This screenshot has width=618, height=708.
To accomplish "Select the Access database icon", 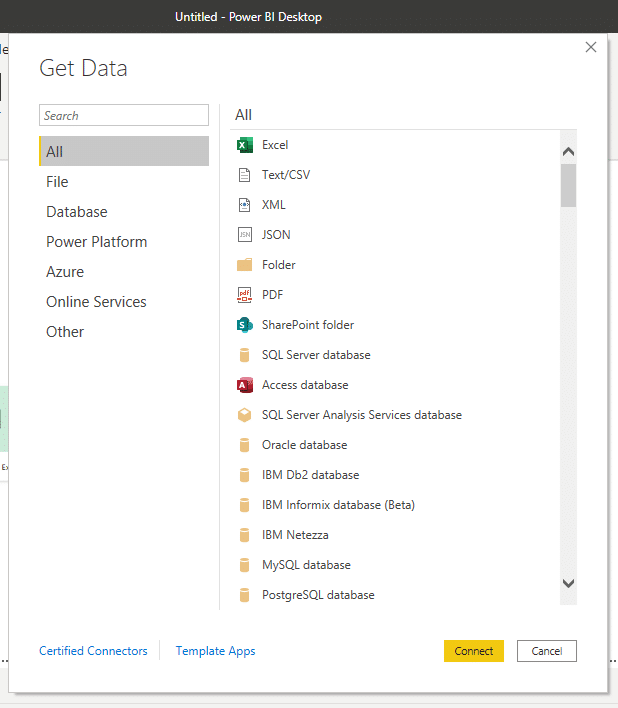I will pos(244,385).
